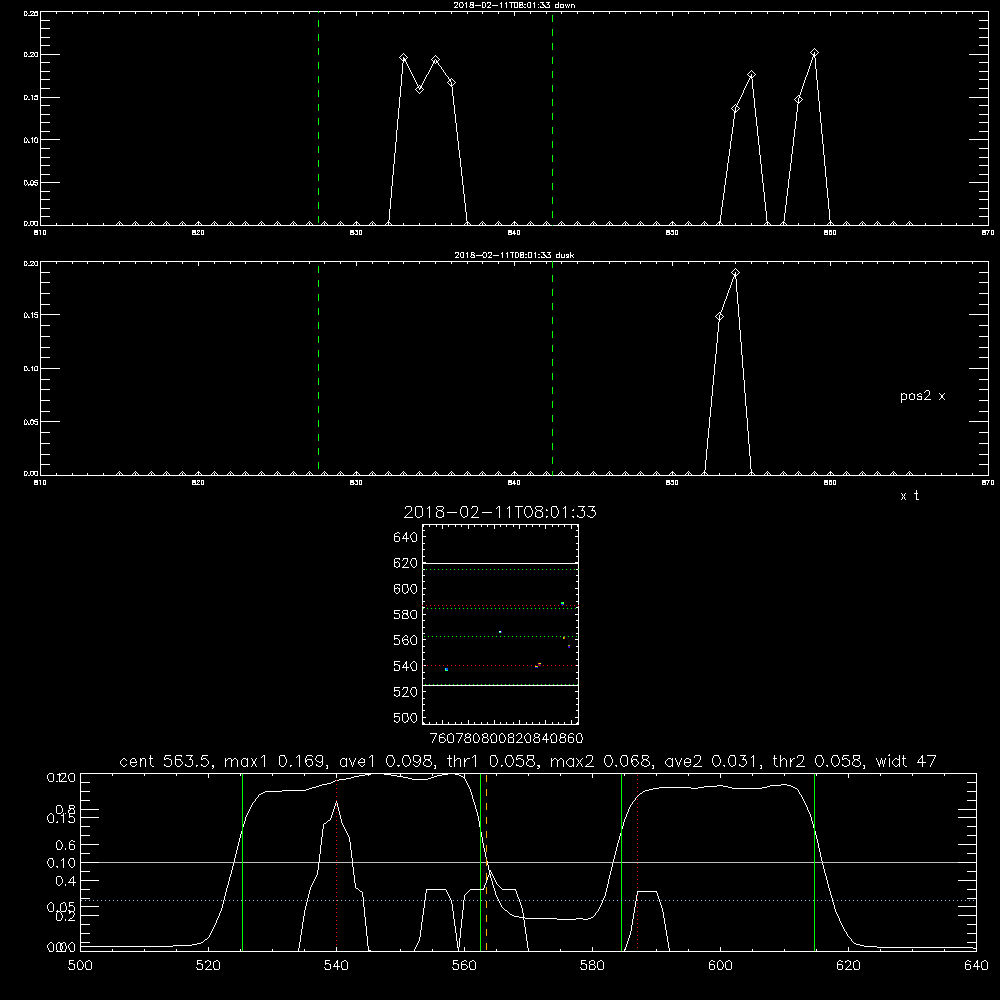This screenshot has height=1000, width=1000.
Task: Click the '0.05' y-axis label of the dusk plot
Action: coord(31,422)
